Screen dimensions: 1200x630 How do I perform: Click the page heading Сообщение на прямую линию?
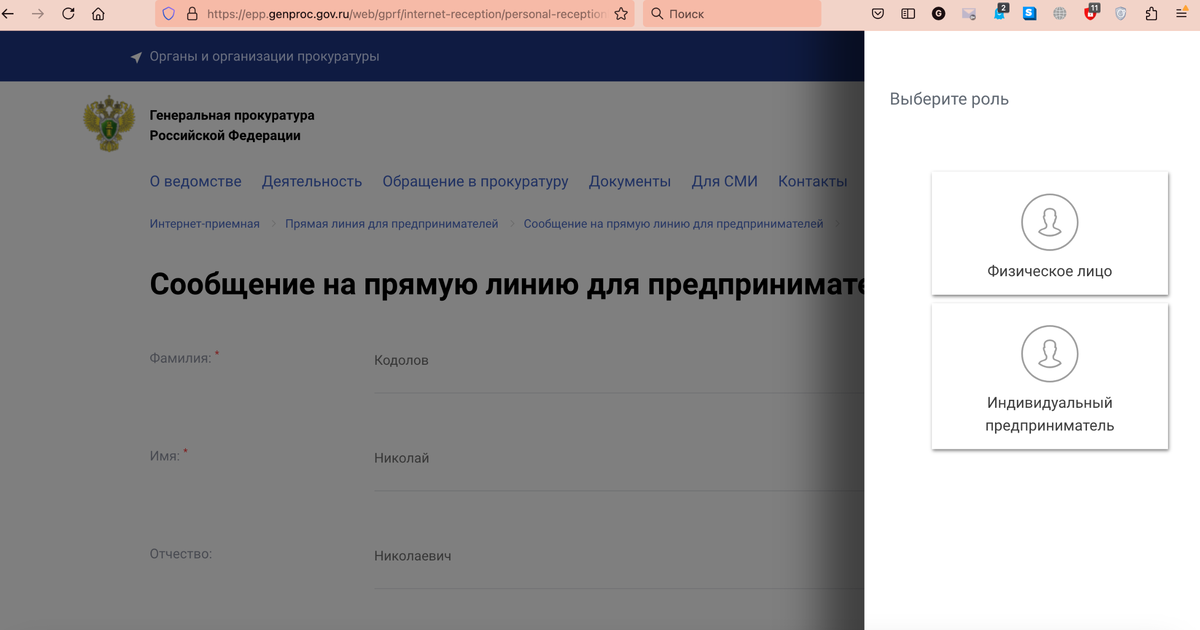click(506, 285)
